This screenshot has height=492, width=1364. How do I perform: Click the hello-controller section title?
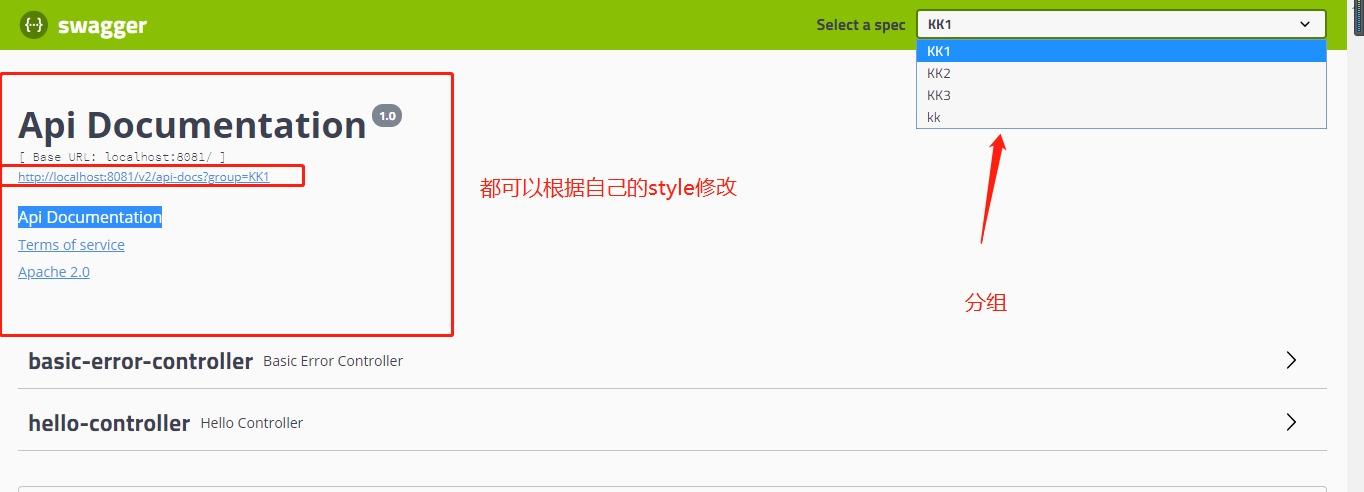tap(109, 423)
